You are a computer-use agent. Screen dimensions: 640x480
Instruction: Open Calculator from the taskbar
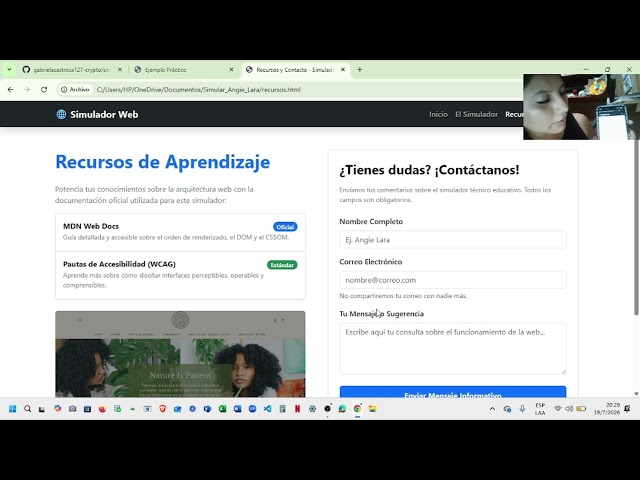click(x=282, y=409)
